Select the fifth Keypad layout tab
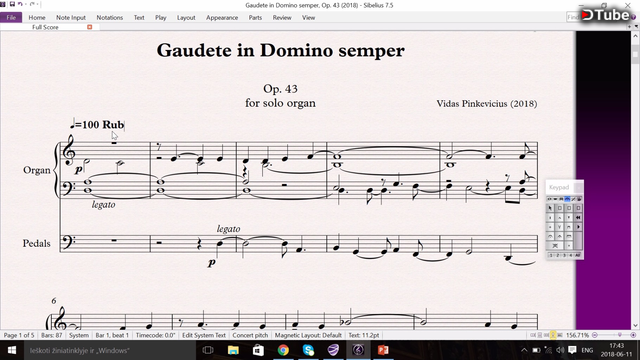This screenshot has width=640, height=360. 573,199
